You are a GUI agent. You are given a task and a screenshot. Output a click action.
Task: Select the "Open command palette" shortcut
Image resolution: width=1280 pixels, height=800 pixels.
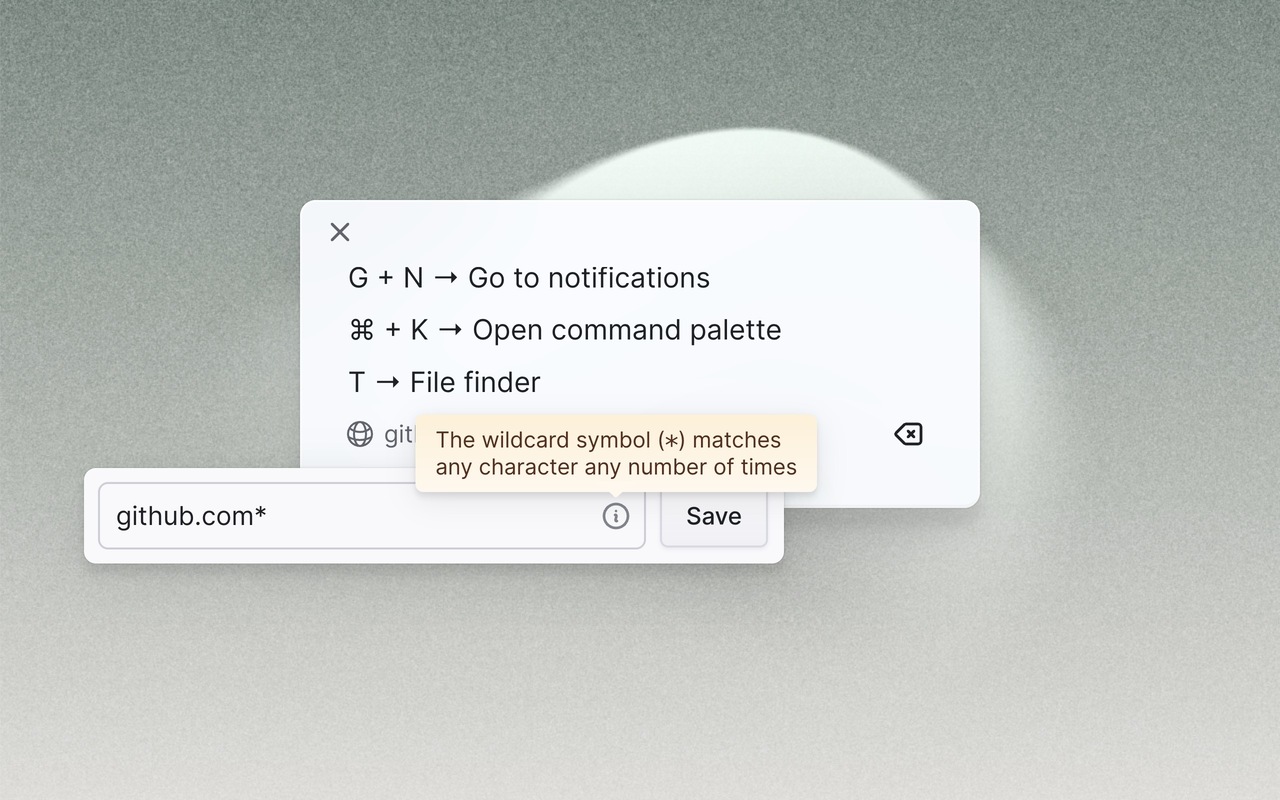tap(565, 330)
